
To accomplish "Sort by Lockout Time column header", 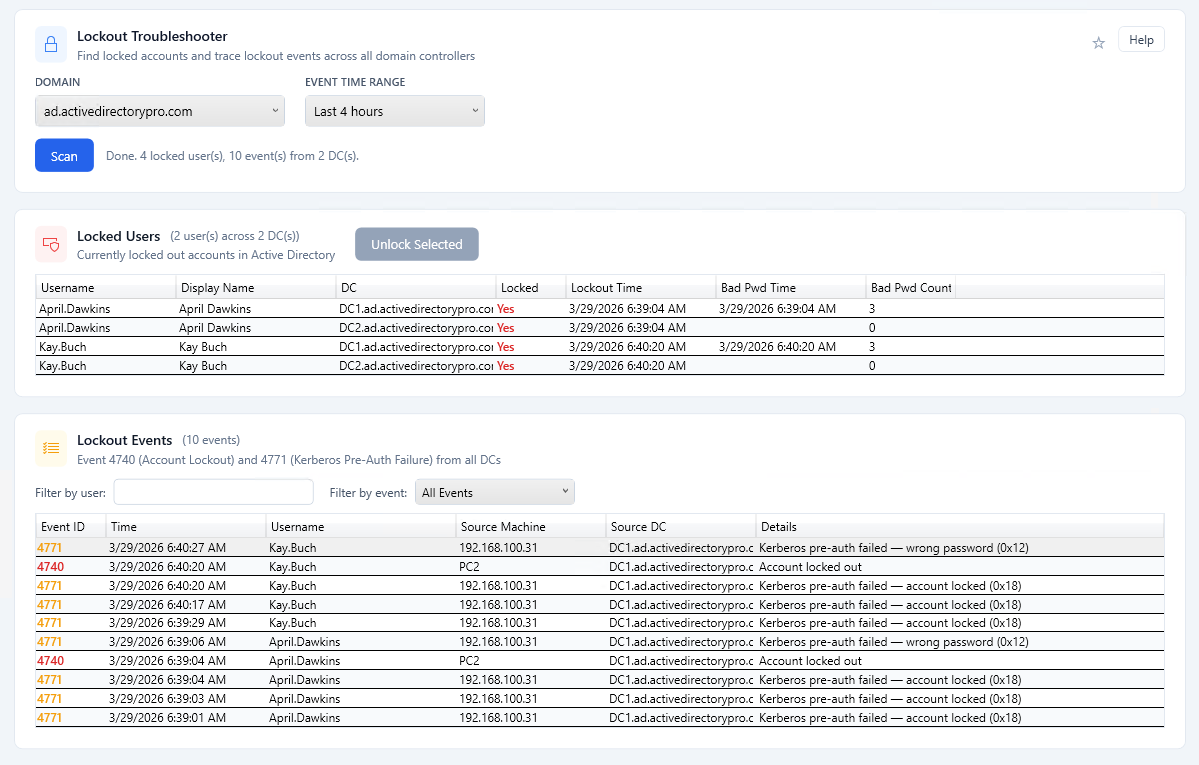I will coord(641,288).
